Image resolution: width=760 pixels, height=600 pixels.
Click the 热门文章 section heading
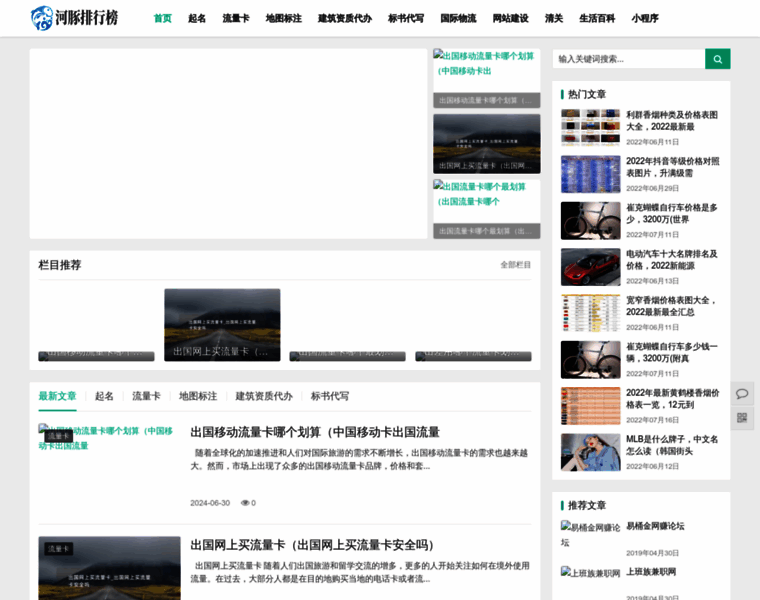(586, 94)
